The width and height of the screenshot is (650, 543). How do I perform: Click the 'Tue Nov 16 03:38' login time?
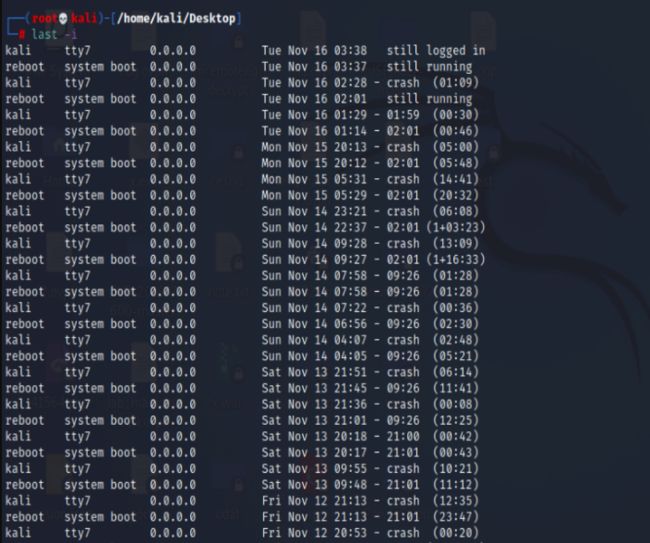[314, 51]
